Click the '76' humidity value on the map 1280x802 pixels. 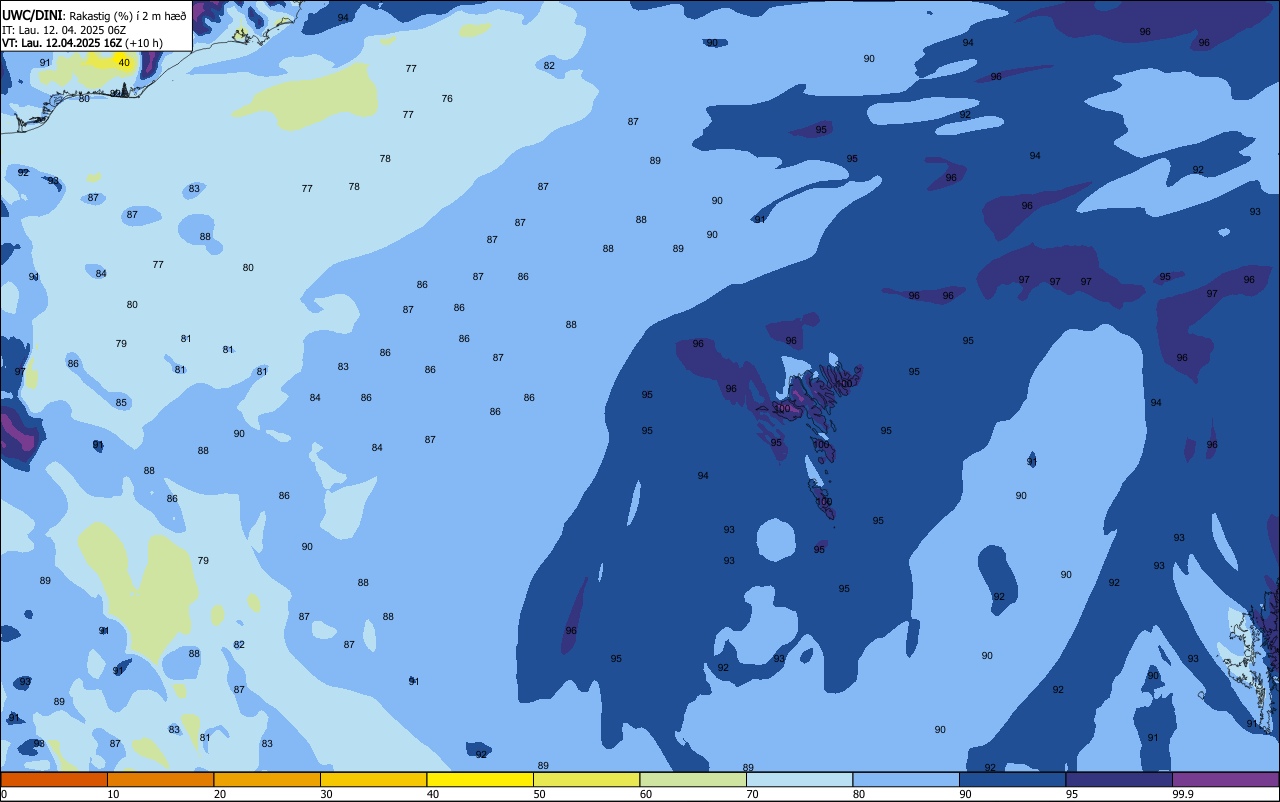[x=447, y=98]
